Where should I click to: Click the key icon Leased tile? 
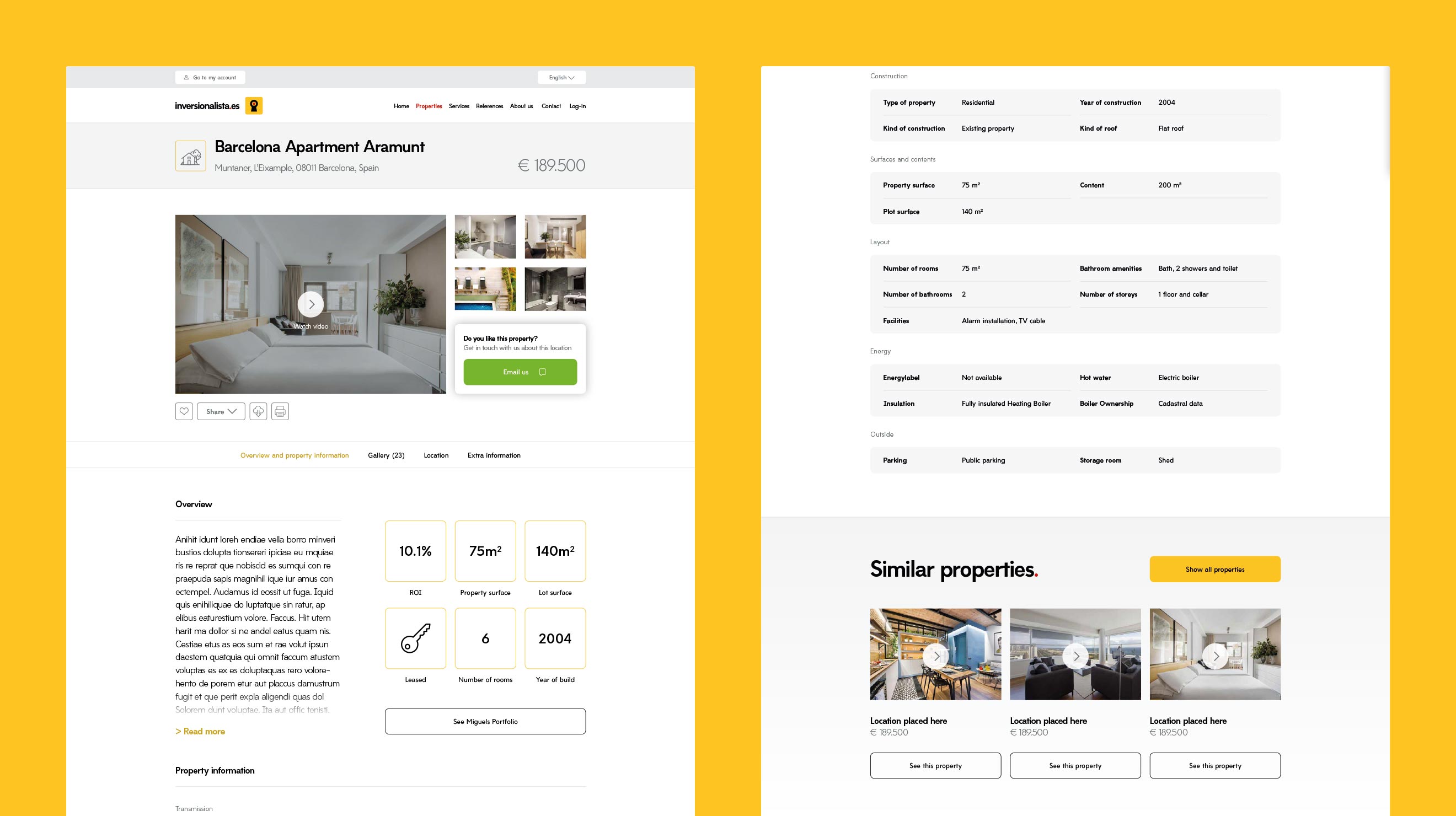(x=415, y=638)
